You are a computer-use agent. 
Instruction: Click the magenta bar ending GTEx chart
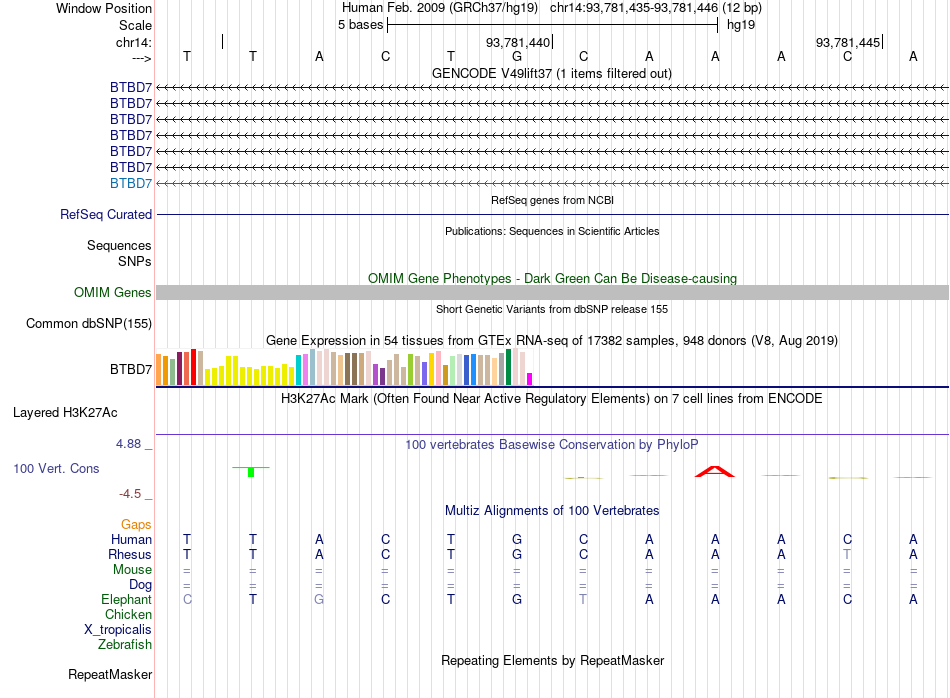click(x=530, y=379)
